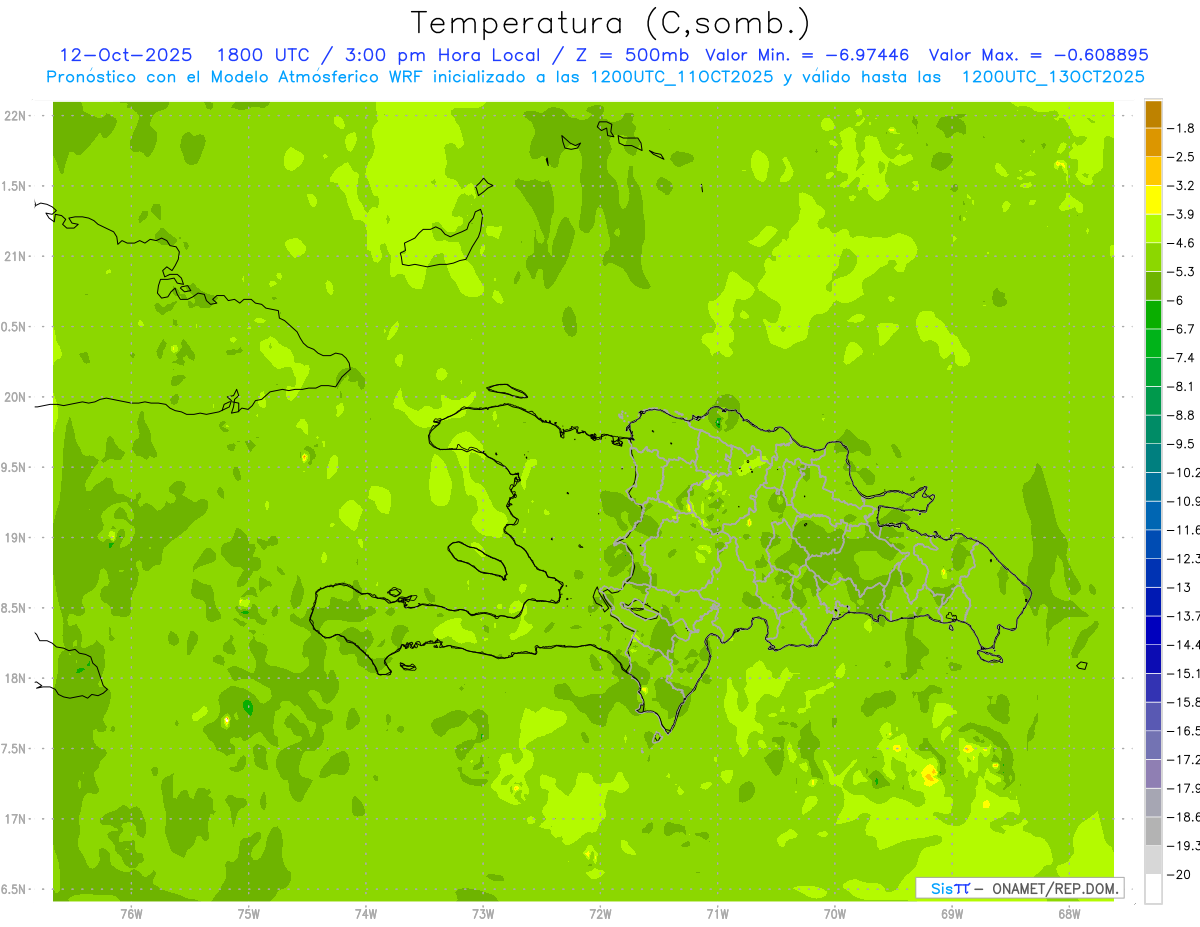Click the dark orange swatch atop the color legend
This screenshot has width=1200, height=927.
click(x=1153, y=114)
